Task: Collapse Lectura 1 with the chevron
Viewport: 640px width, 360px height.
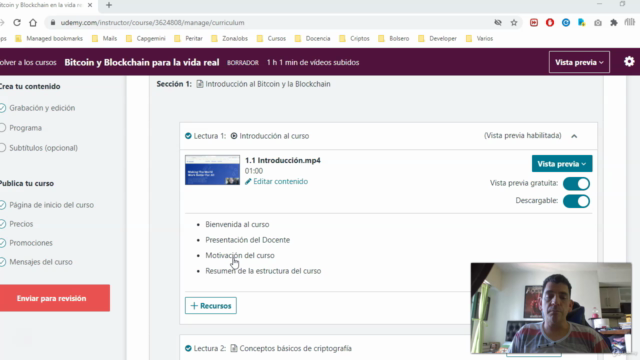Action: (x=574, y=136)
